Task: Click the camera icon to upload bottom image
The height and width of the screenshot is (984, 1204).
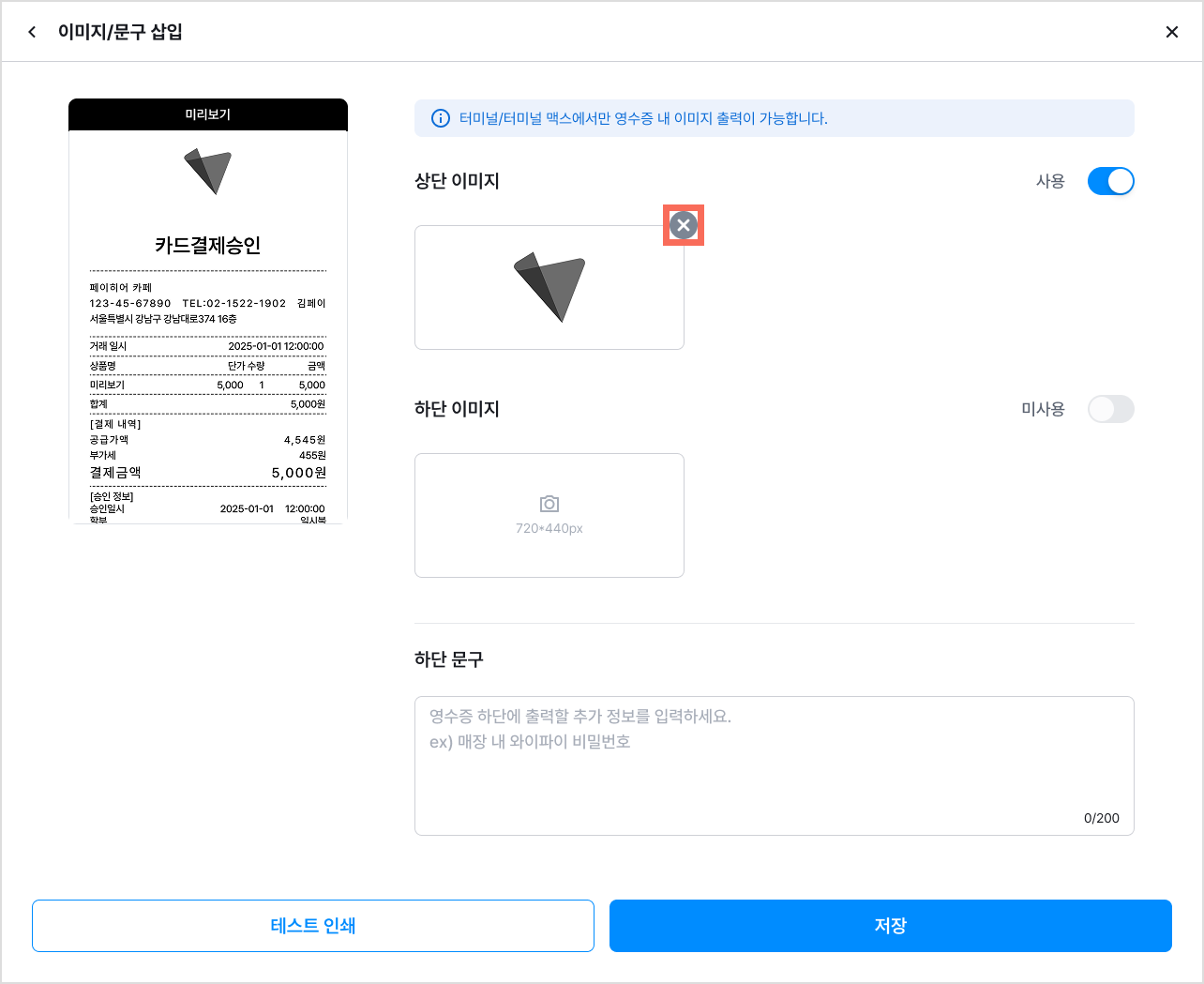Action: tap(549, 504)
